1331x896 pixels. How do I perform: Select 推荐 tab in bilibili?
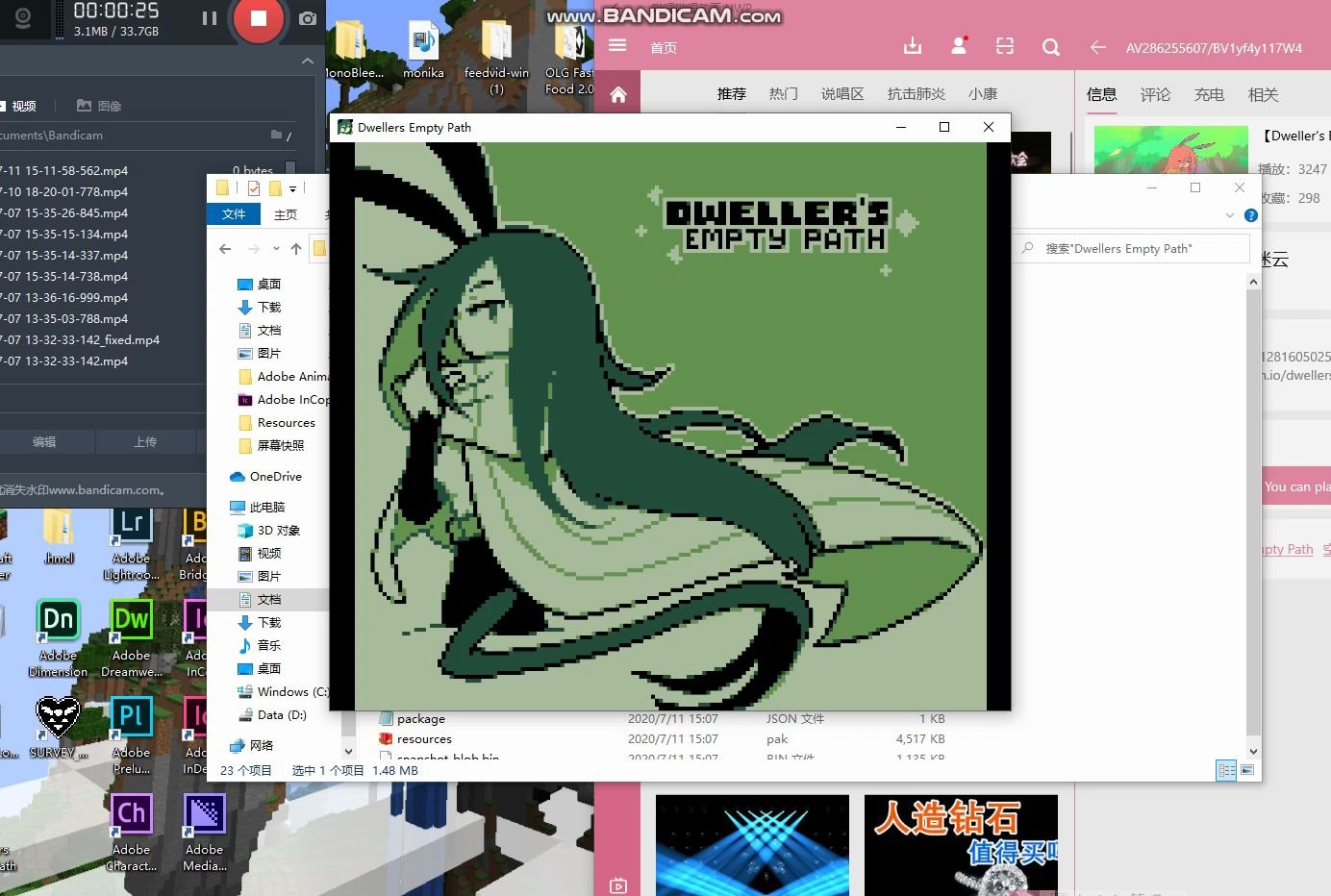(x=732, y=94)
